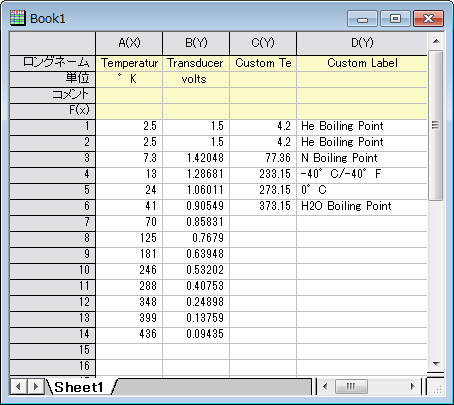454x405 pixels.
Task: Select row header 16
Action: (x=53, y=367)
